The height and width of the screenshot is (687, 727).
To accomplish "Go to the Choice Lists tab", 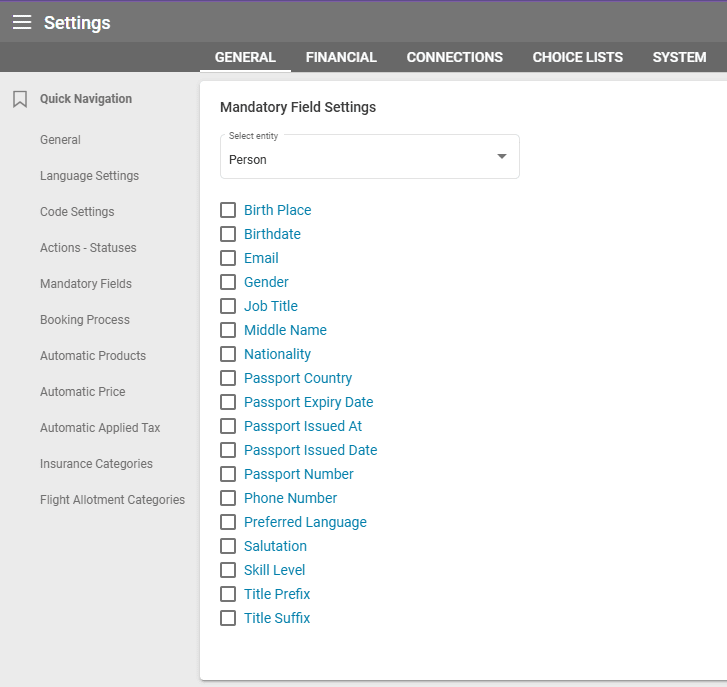I will click(577, 57).
